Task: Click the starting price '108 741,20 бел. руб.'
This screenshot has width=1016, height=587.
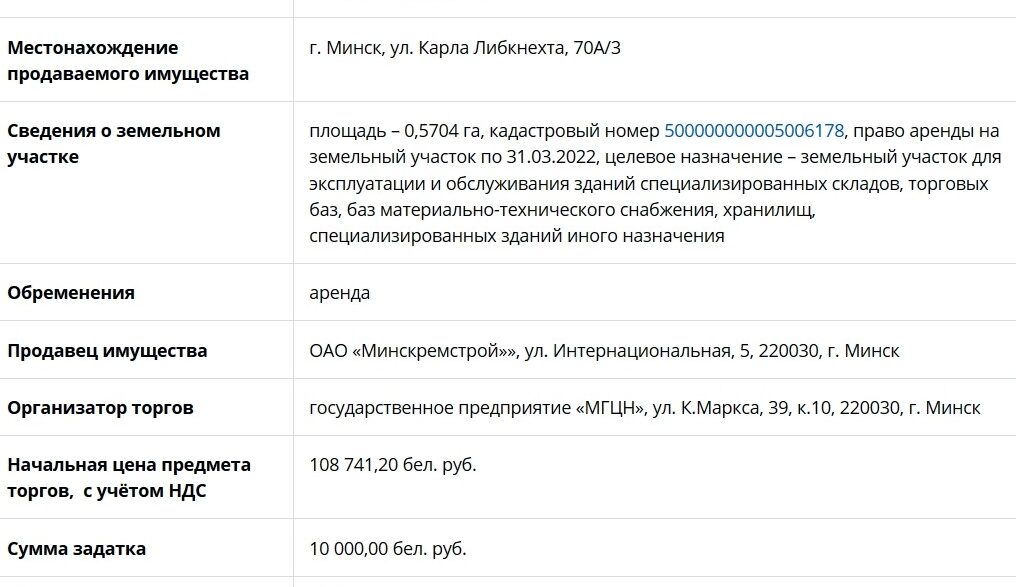Action: click(x=393, y=465)
